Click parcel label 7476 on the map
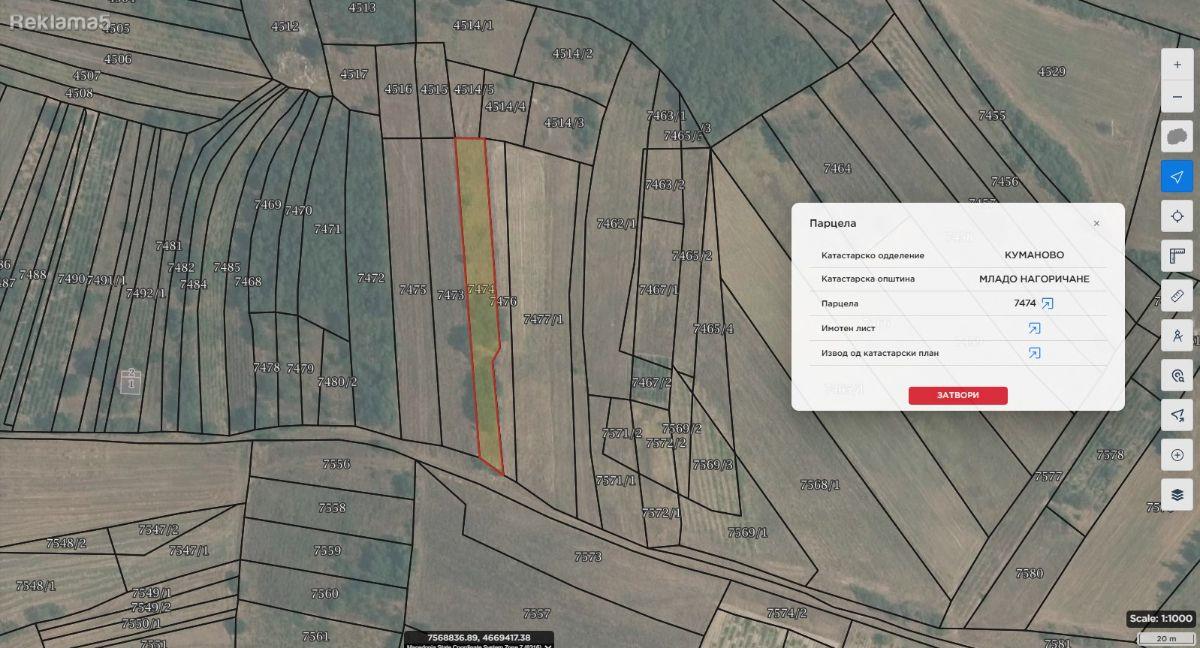This screenshot has height=648, width=1200. (504, 301)
